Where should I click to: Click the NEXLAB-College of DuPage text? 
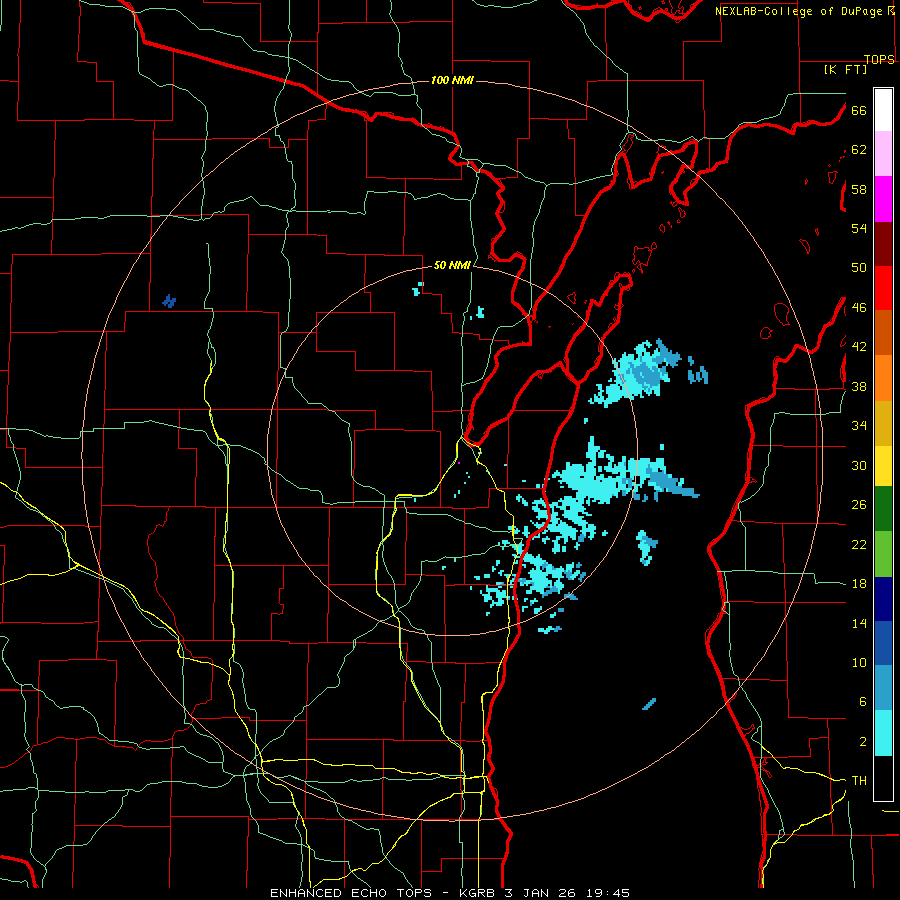pos(798,11)
